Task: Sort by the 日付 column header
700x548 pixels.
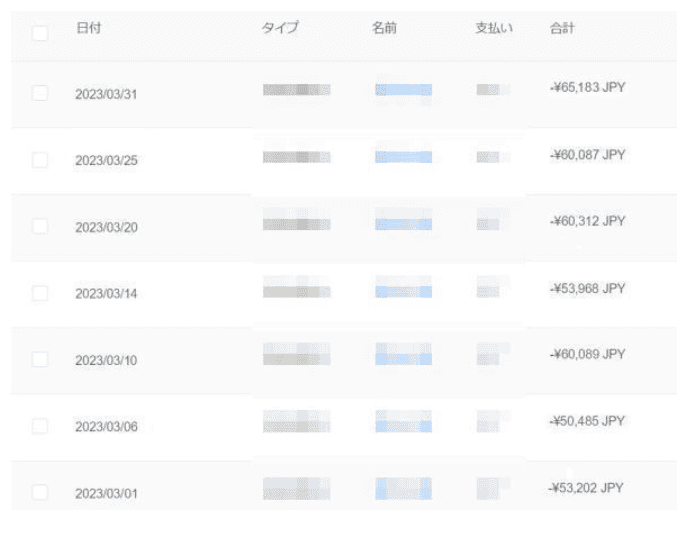Action: (88, 29)
